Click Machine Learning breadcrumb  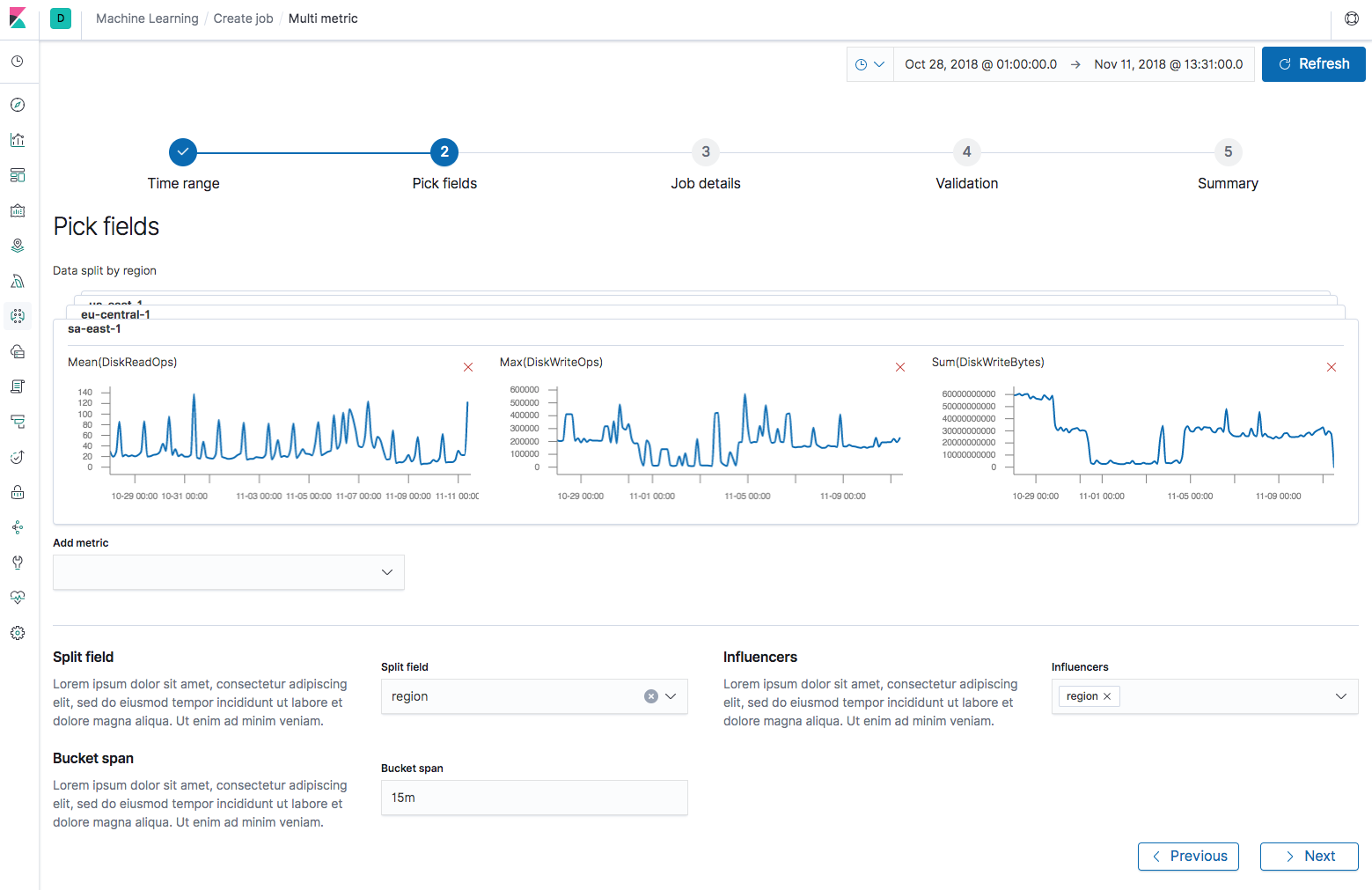click(x=147, y=18)
